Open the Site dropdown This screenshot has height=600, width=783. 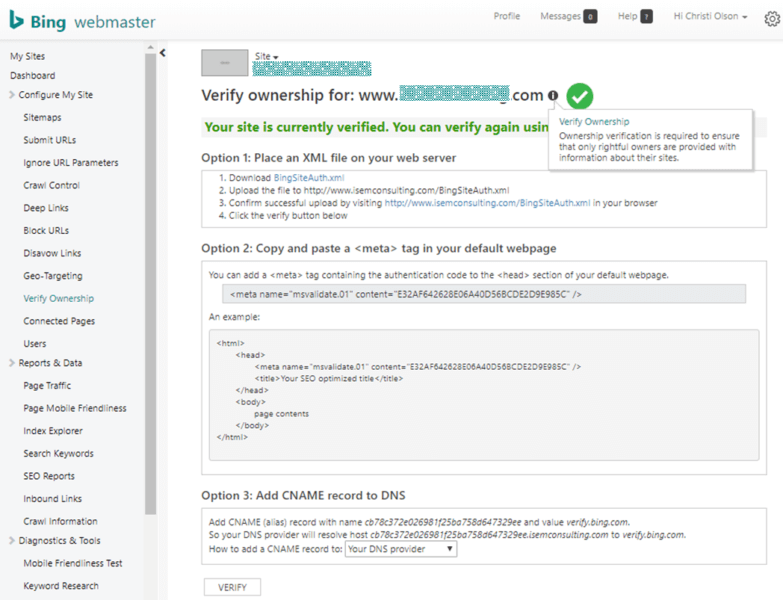(x=266, y=56)
